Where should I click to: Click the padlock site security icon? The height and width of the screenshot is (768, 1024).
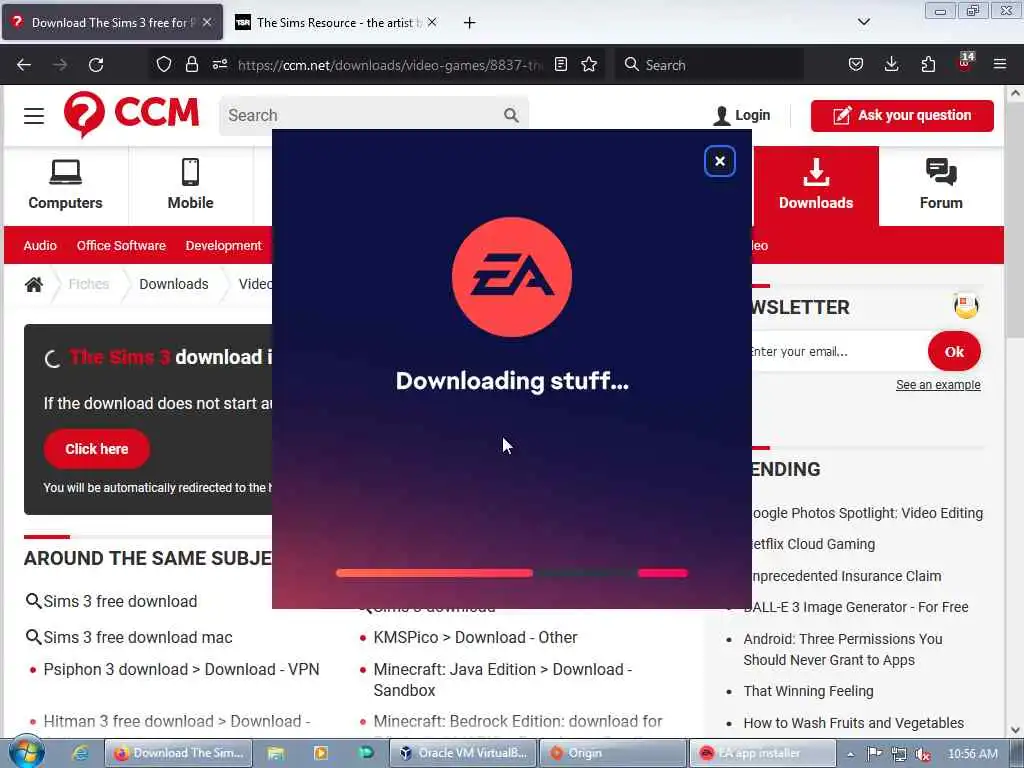[x=191, y=64]
